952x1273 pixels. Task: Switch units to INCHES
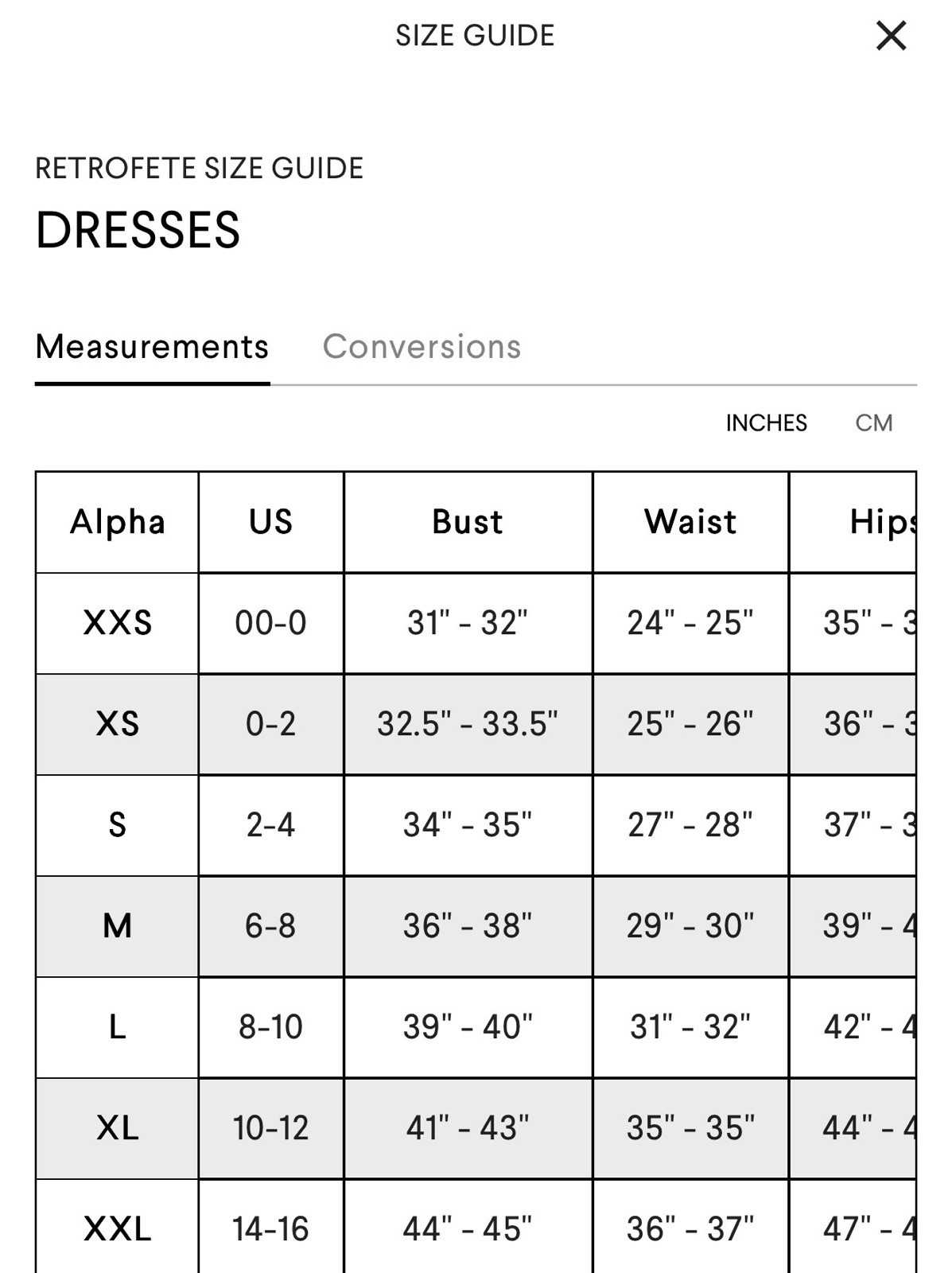coord(766,422)
